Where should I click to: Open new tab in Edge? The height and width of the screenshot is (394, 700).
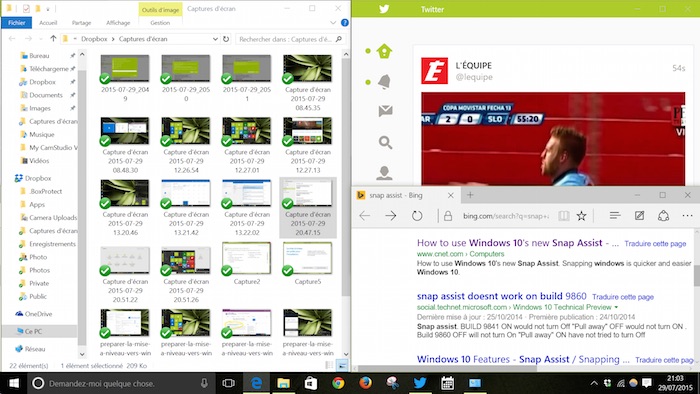(x=470, y=195)
